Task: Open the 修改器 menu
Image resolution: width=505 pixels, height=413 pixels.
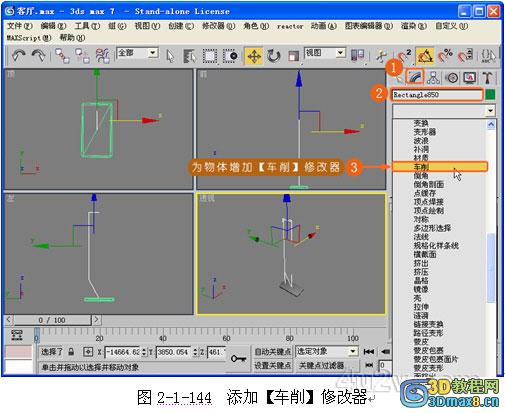Action: coord(218,26)
